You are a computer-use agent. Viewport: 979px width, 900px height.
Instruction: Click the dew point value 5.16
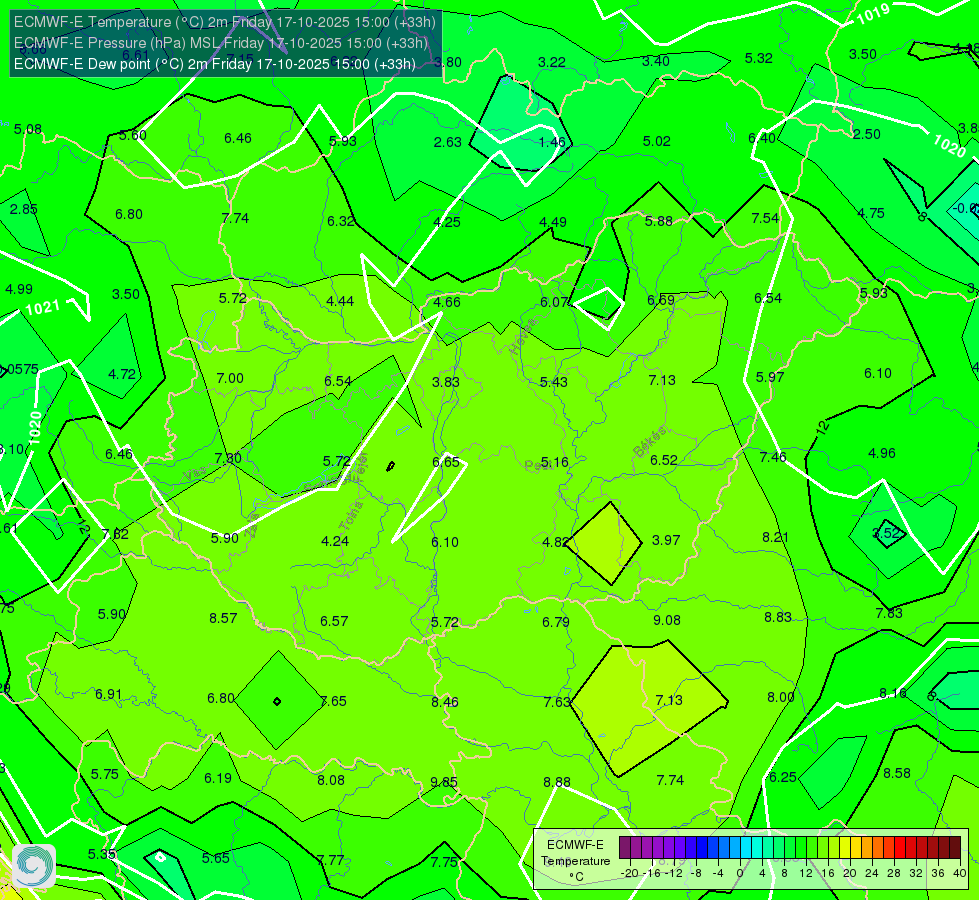(554, 462)
